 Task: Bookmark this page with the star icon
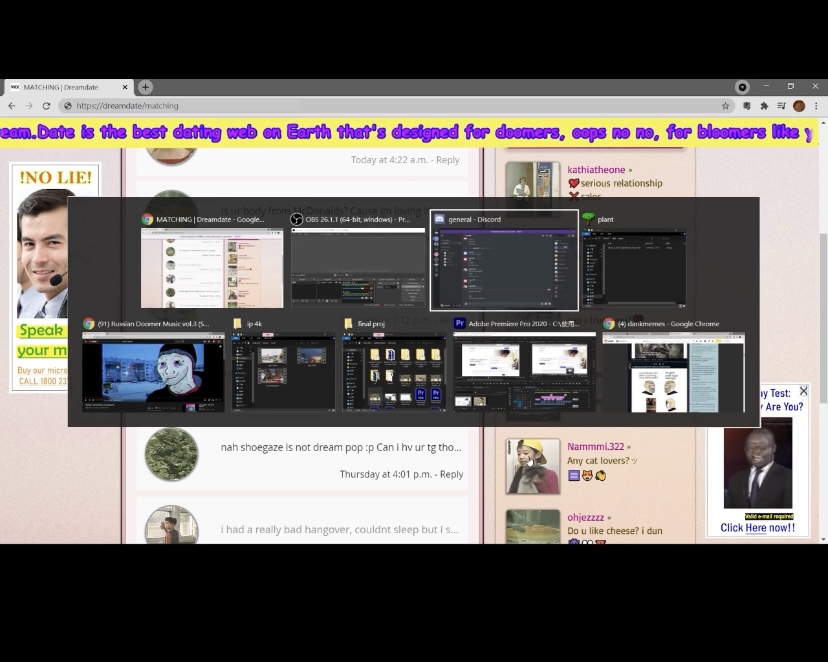(726, 106)
